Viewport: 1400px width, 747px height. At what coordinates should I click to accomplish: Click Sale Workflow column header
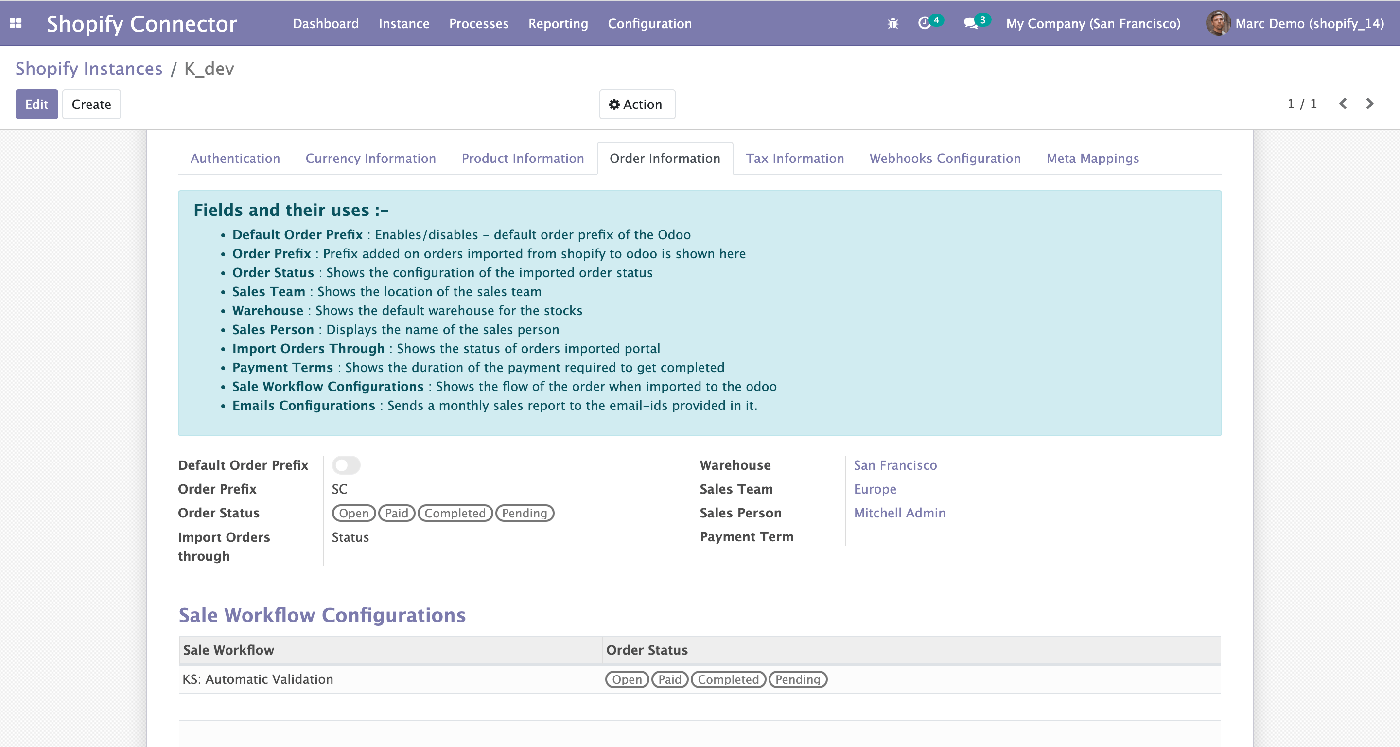[390, 650]
